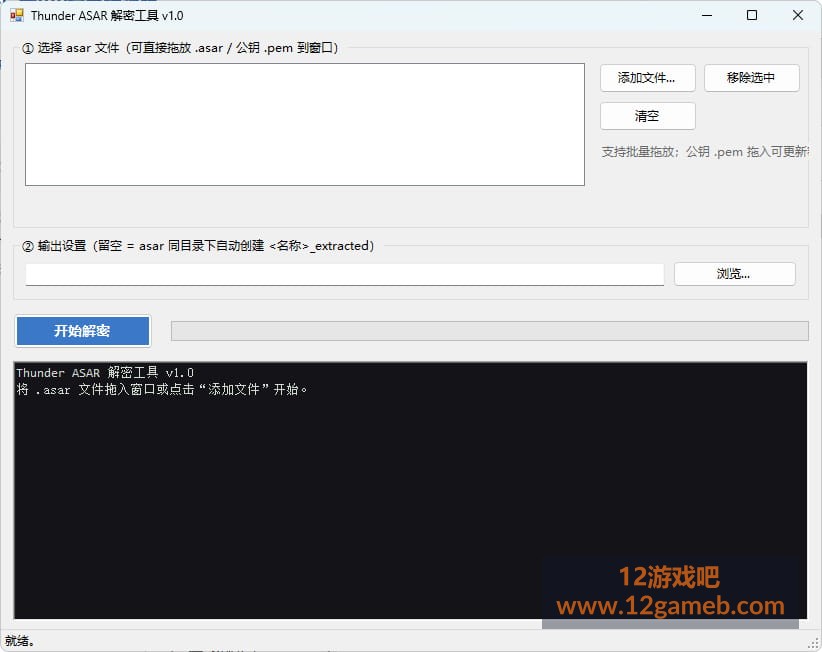Close the Thunder ASAR window
Screen dimensions: 822x652
pyautogui.click(x=797, y=15)
